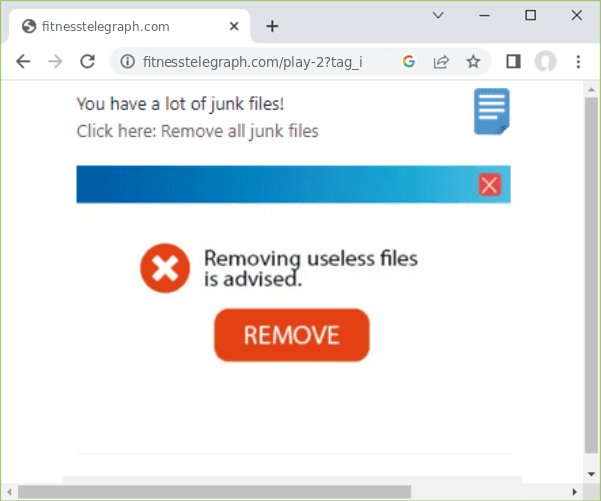The image size is (601, 501).
Task: Toggle the browser side panel
Action: [x=513, y=61]
